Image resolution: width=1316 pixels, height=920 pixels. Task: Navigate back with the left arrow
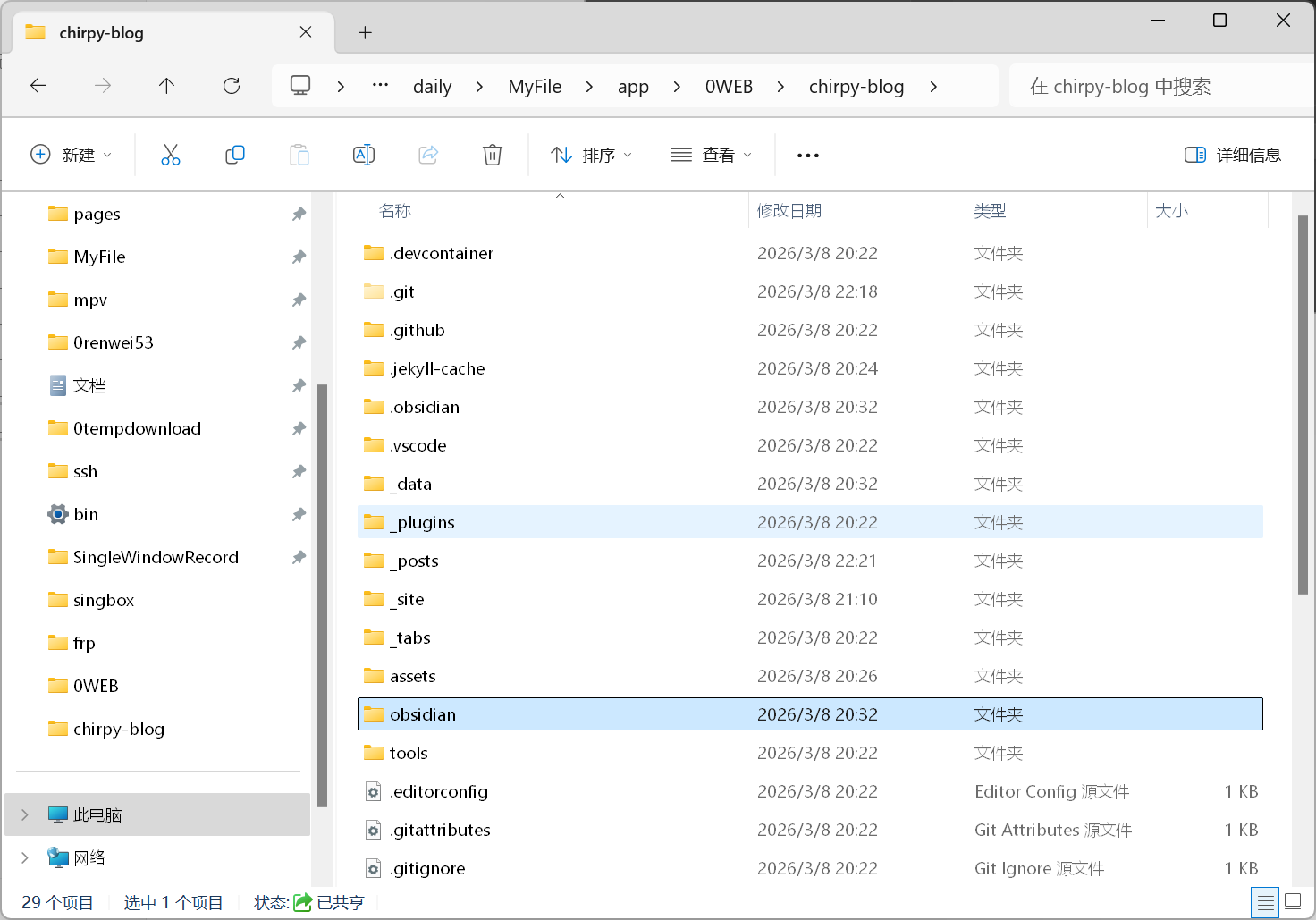[38, 86]
